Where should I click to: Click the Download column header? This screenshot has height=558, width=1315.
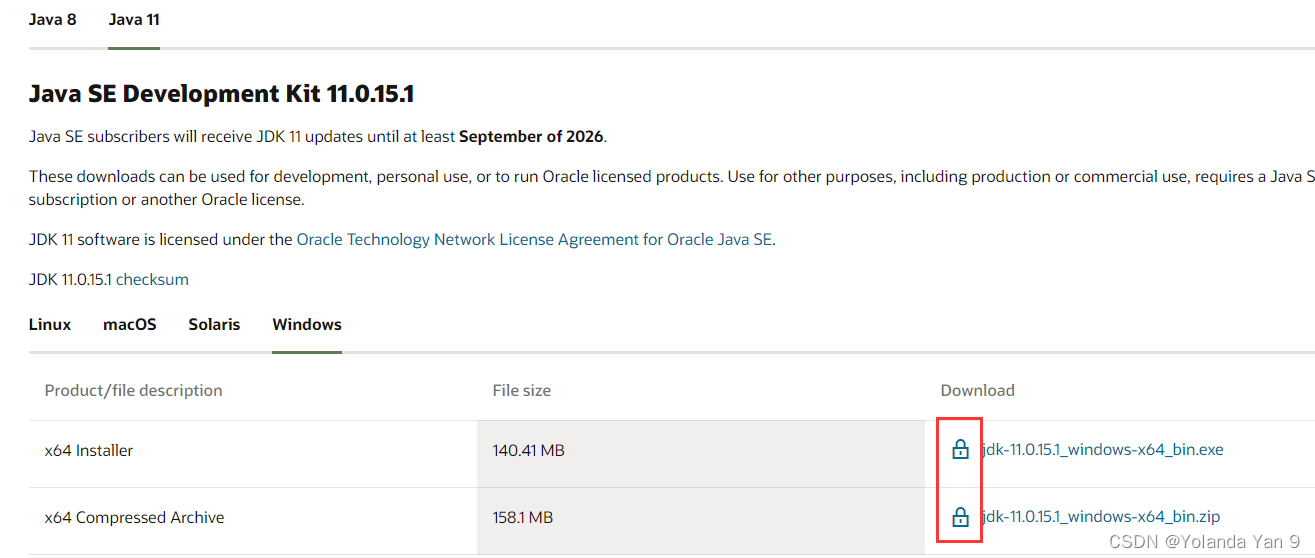coord(977,391)
